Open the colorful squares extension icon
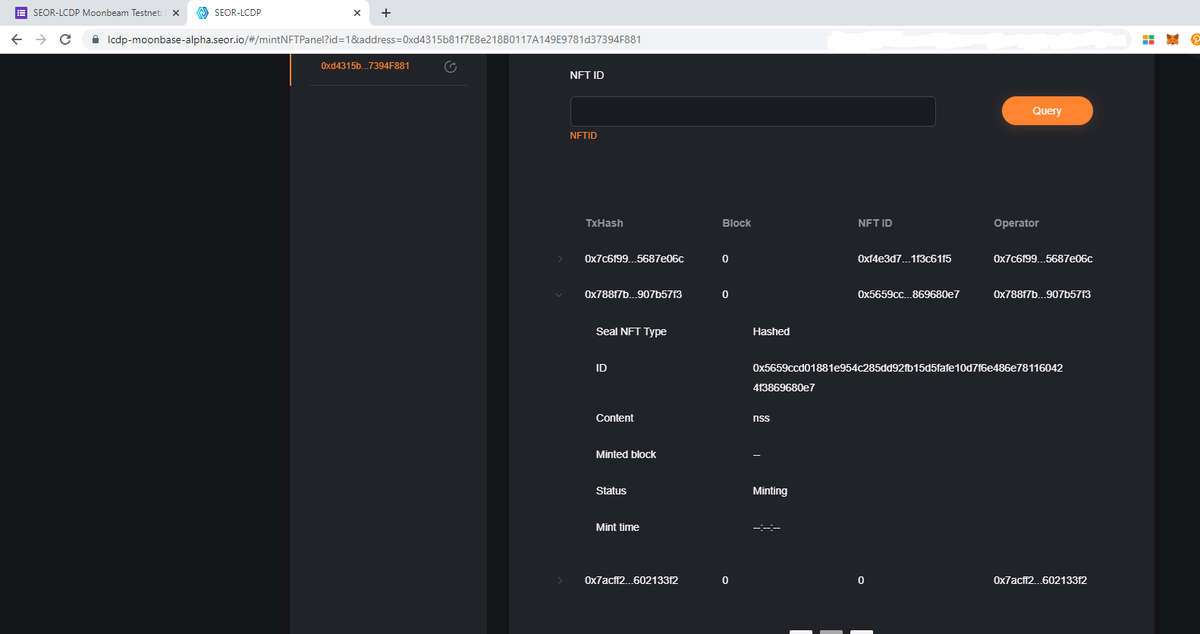This screenshot has height=634, width=1200. (1149, 39)
